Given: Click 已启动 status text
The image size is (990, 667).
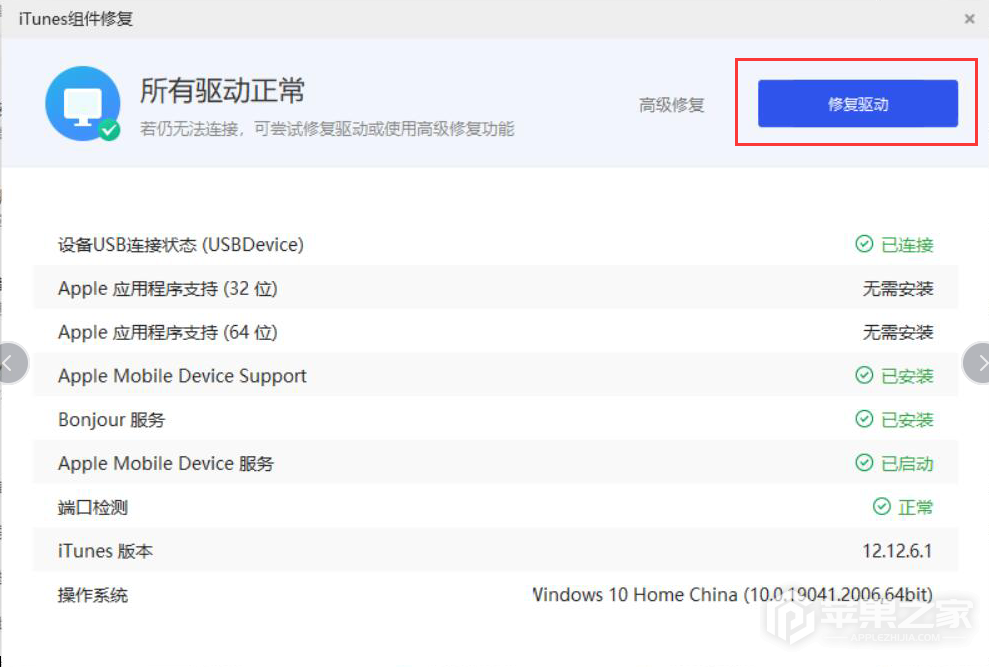Looking at the screenshot, I should [907, 464].
